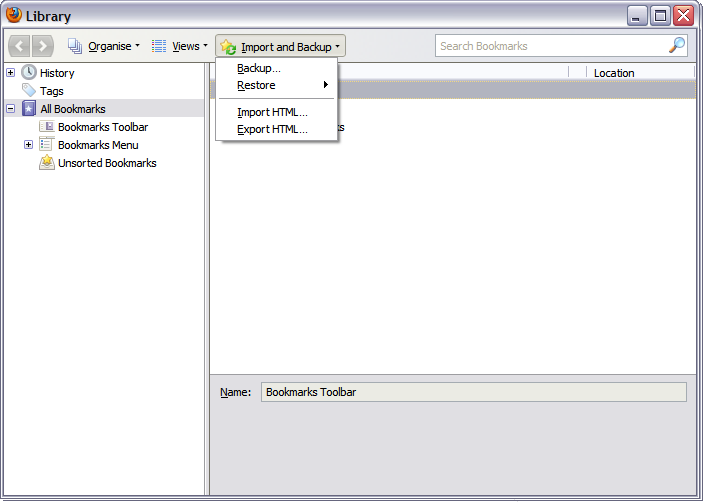This screenshot has height=502, width=703.
Task: Go forward with the right arrow button
Action: [43, 46]
